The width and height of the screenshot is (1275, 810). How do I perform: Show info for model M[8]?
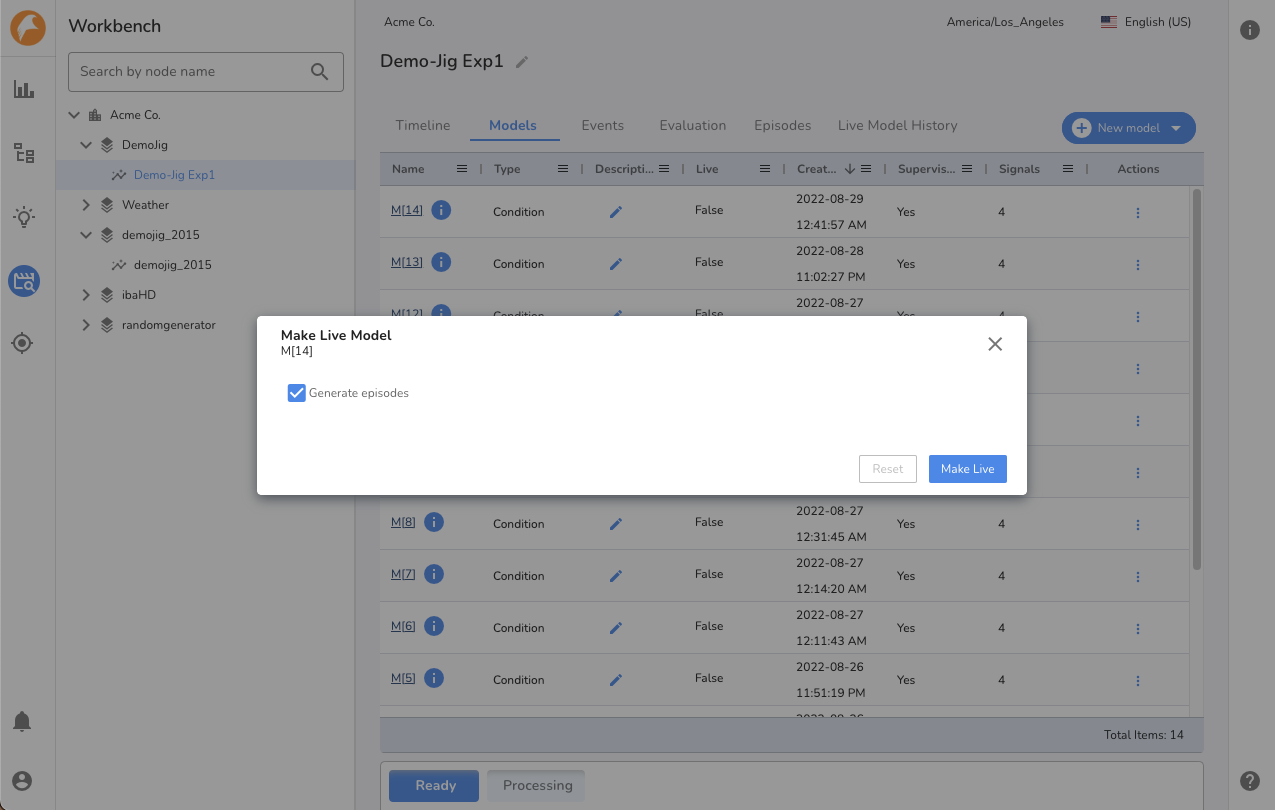coord(434,522)
